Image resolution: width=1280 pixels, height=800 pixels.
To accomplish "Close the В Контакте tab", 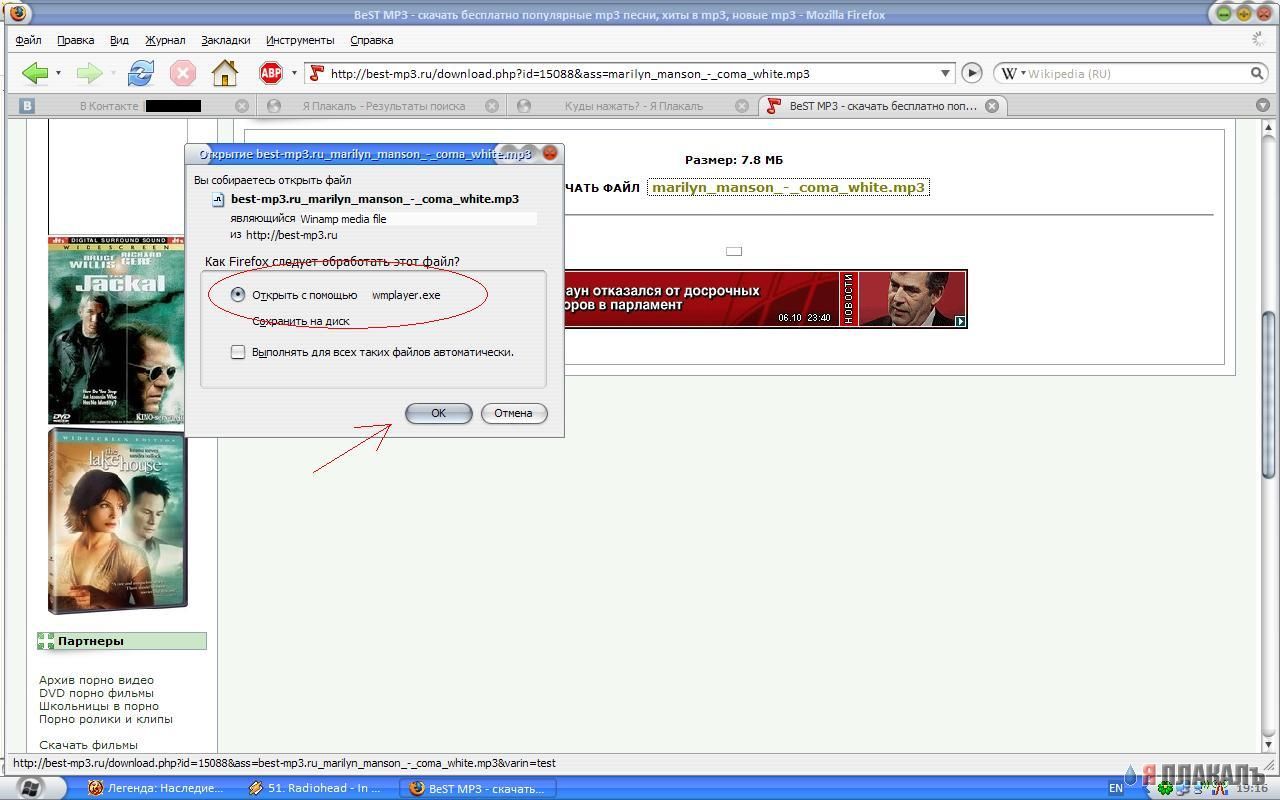I will coord(242,105).
